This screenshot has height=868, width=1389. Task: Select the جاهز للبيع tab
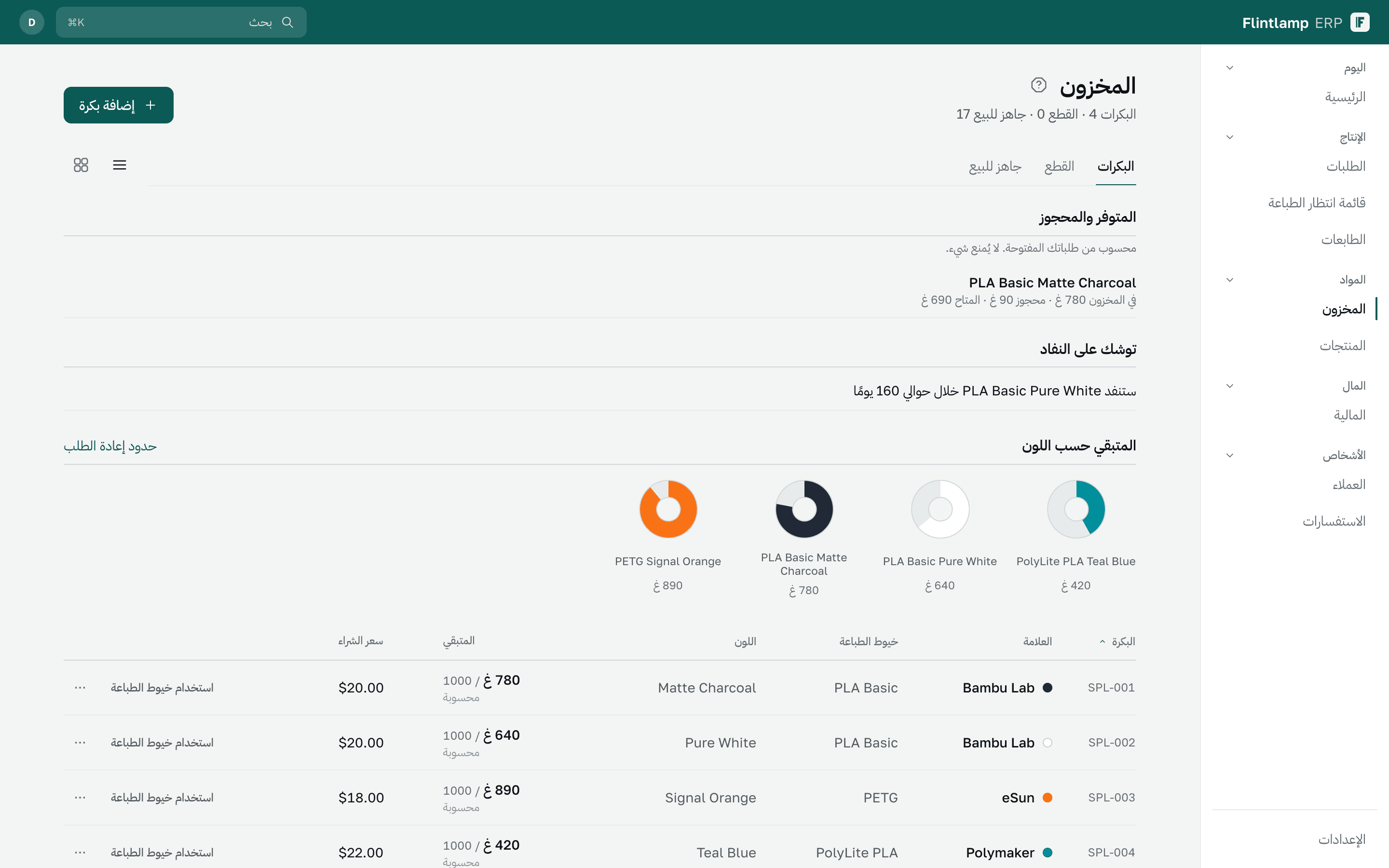click(995, 166)
